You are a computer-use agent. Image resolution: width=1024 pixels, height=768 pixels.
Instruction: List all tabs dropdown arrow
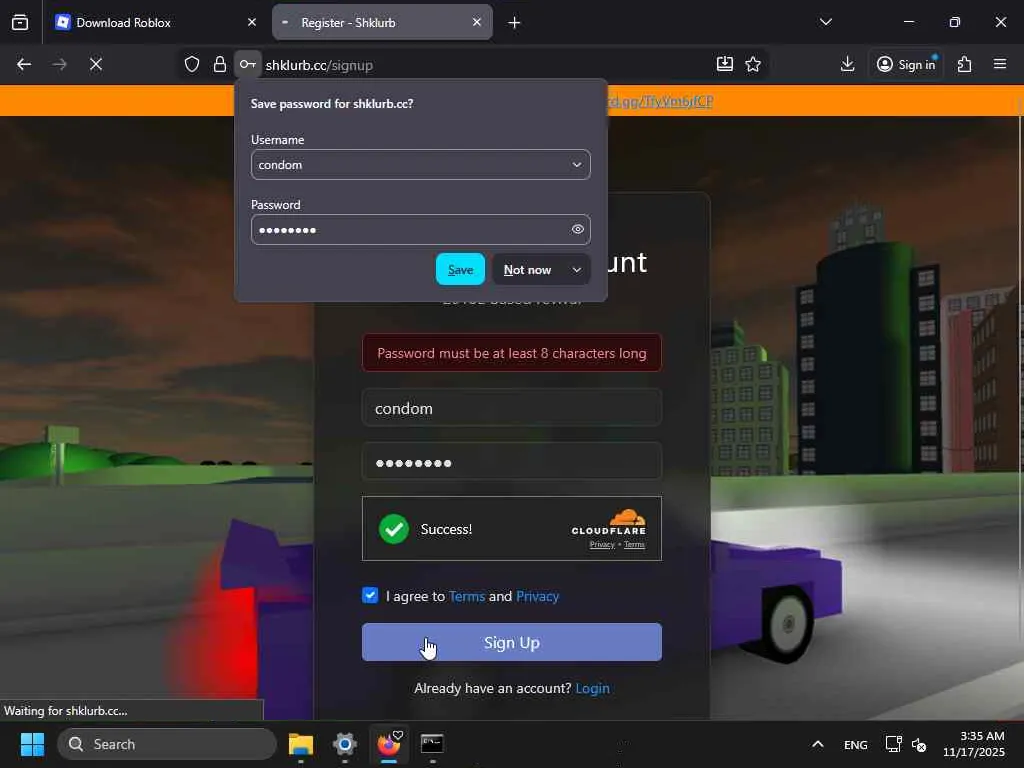826,22
